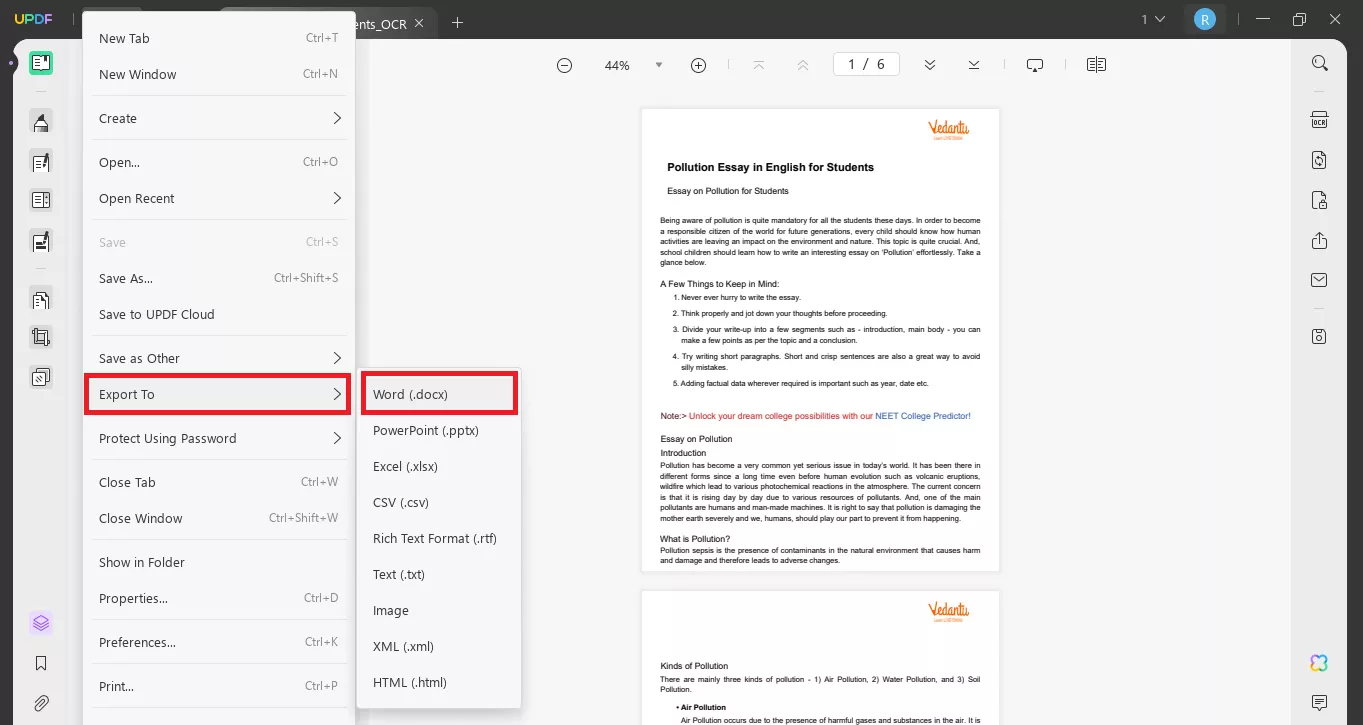Open the window count dropdown showing 1
Screen dimensions: 1363x725
click(x=1153, y=19)
